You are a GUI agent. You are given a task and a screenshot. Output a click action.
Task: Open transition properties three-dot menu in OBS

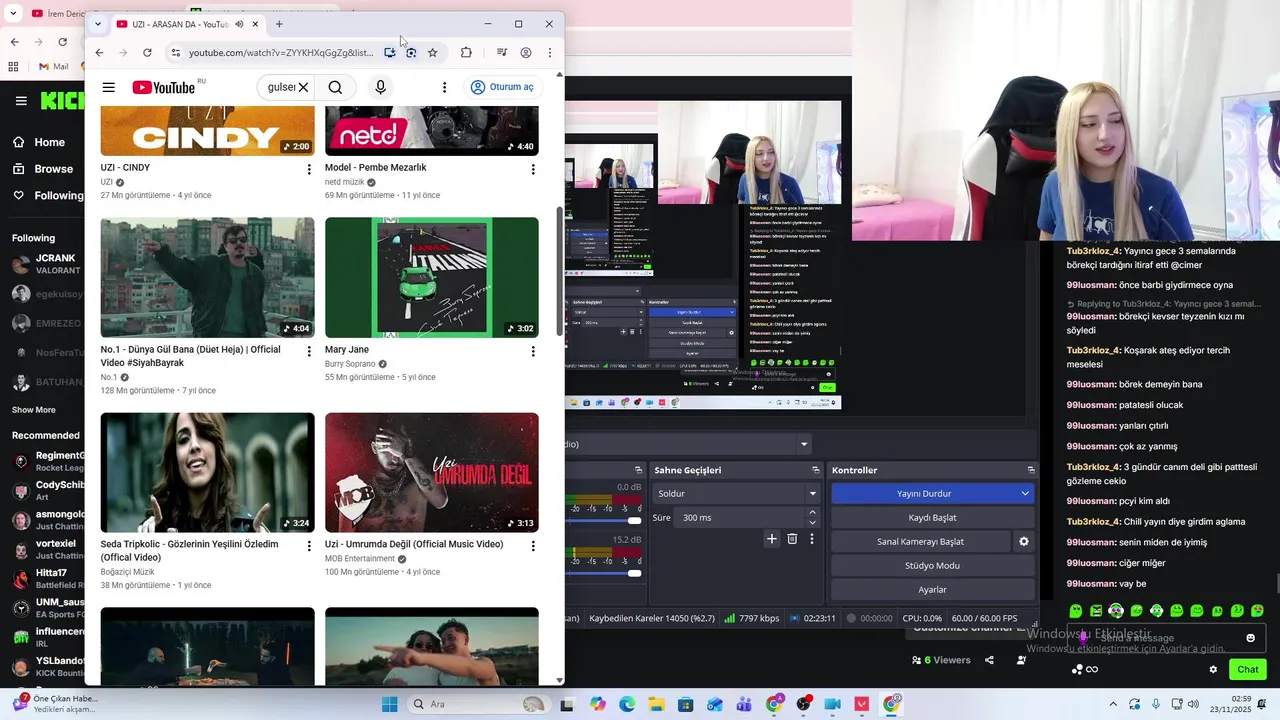(811, 539)
